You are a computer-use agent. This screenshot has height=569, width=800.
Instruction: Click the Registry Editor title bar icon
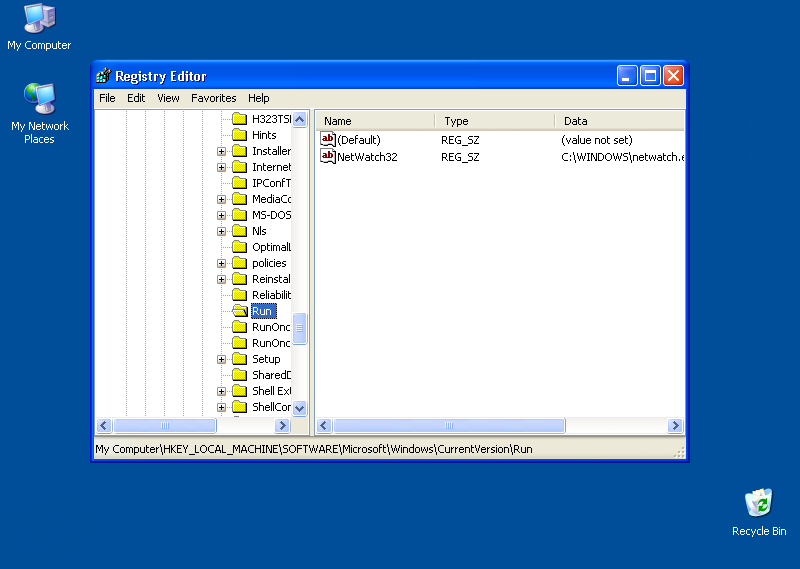pyautogui.click(x=104, y=76)
